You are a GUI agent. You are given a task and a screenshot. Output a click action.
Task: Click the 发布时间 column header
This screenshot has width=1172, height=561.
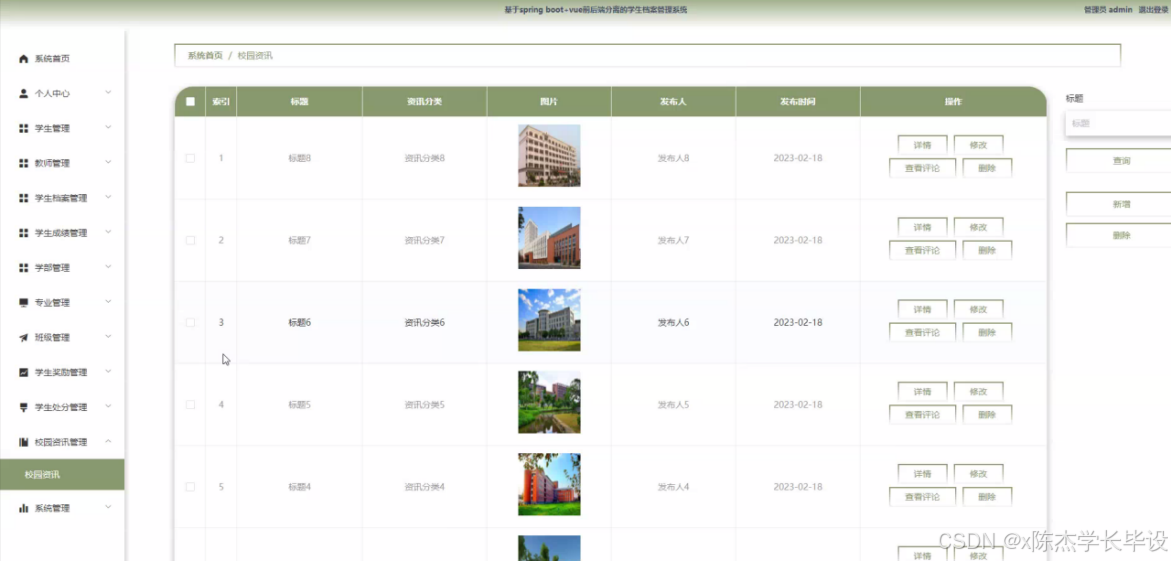[x=798, y=102]
